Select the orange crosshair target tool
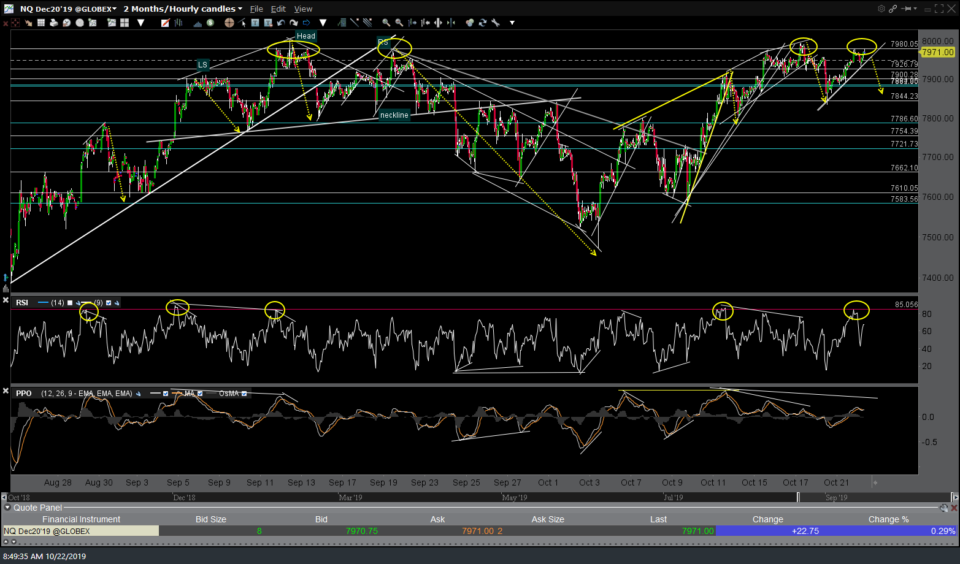This screenshot has width=960, height=564. [x=229, y=23]
